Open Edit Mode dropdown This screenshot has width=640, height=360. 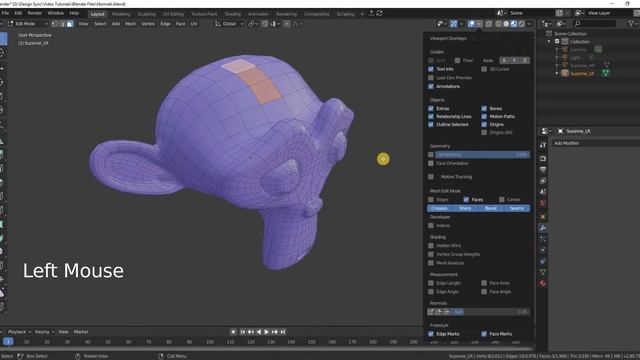click(28, 24)
